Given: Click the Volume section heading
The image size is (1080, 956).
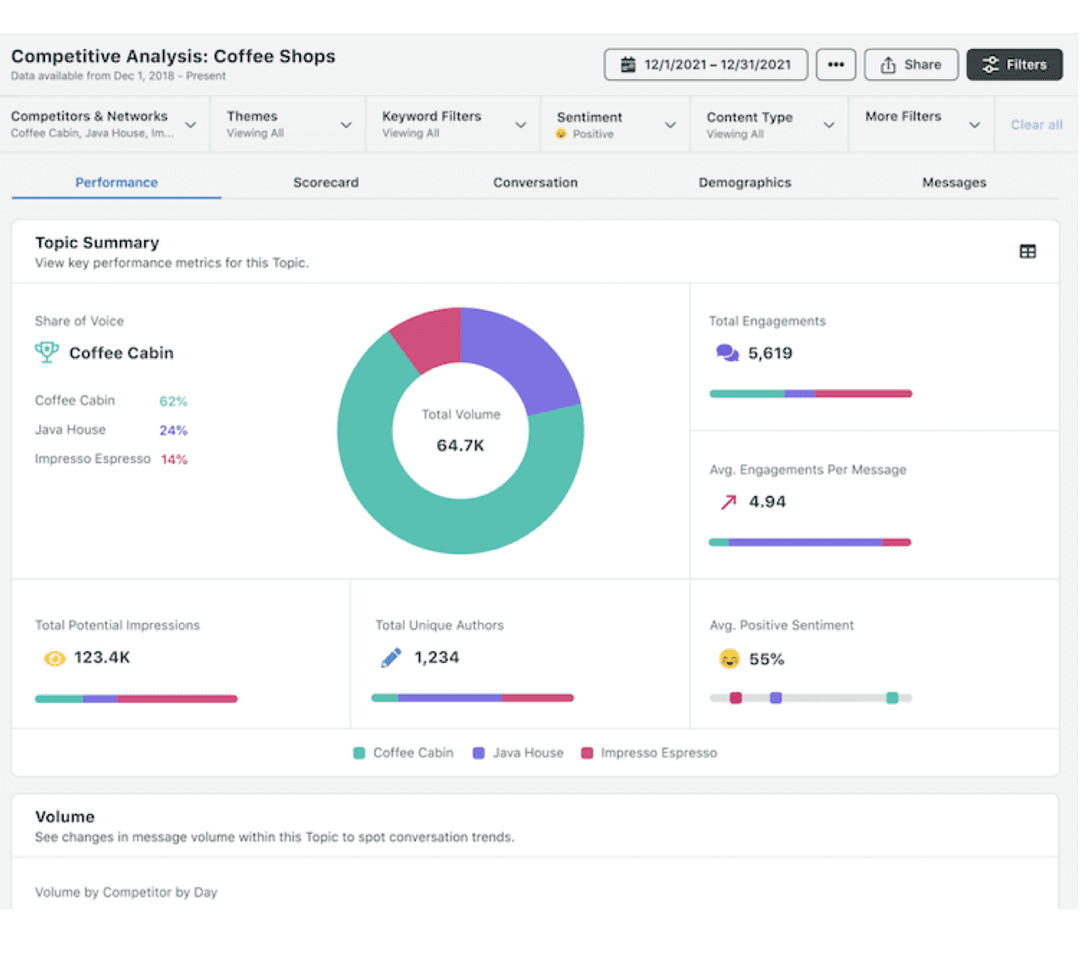Looking at the screenshot, I should click(x=65, y=817).
